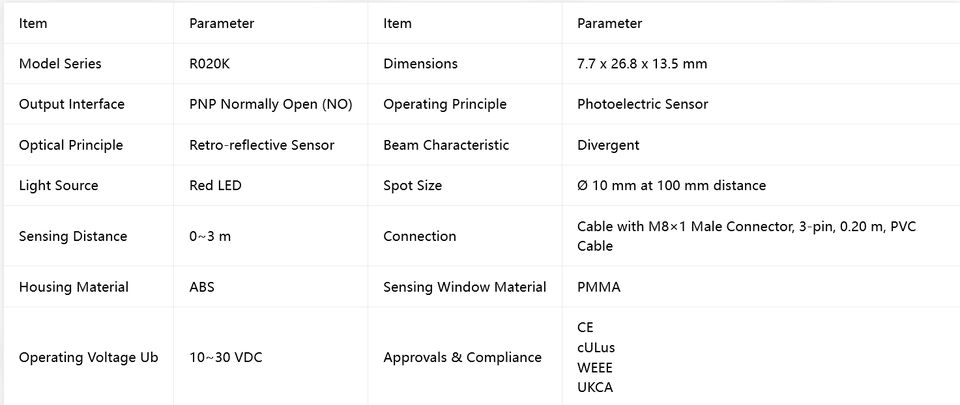
Task: Select the Approvals & Compliance label
Action: point(462,357)
